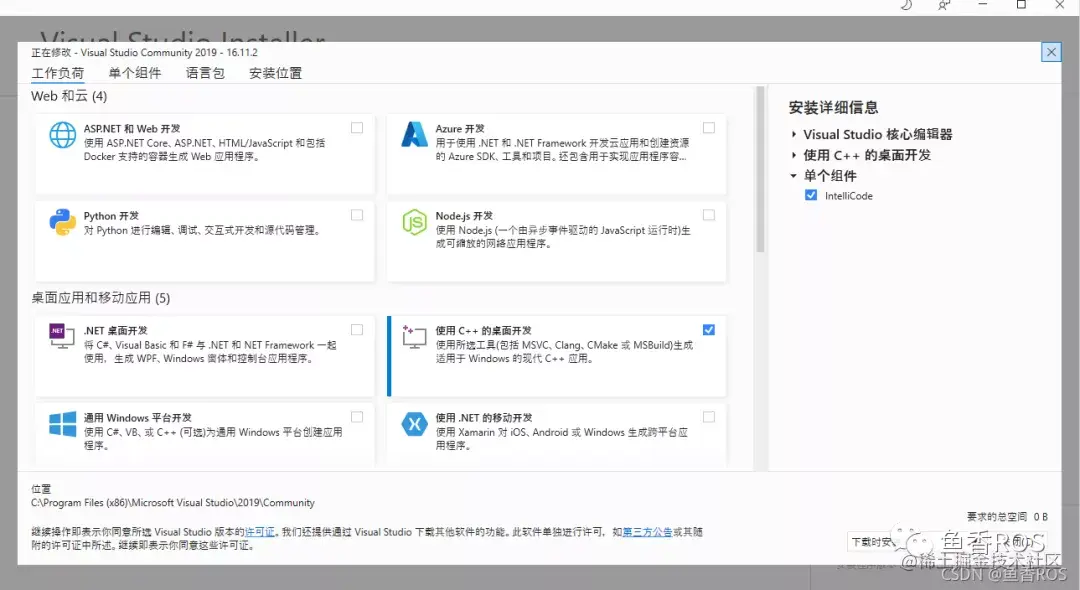Click the .NET desktop development icon

pyautogui.click(x=62, y=336)
